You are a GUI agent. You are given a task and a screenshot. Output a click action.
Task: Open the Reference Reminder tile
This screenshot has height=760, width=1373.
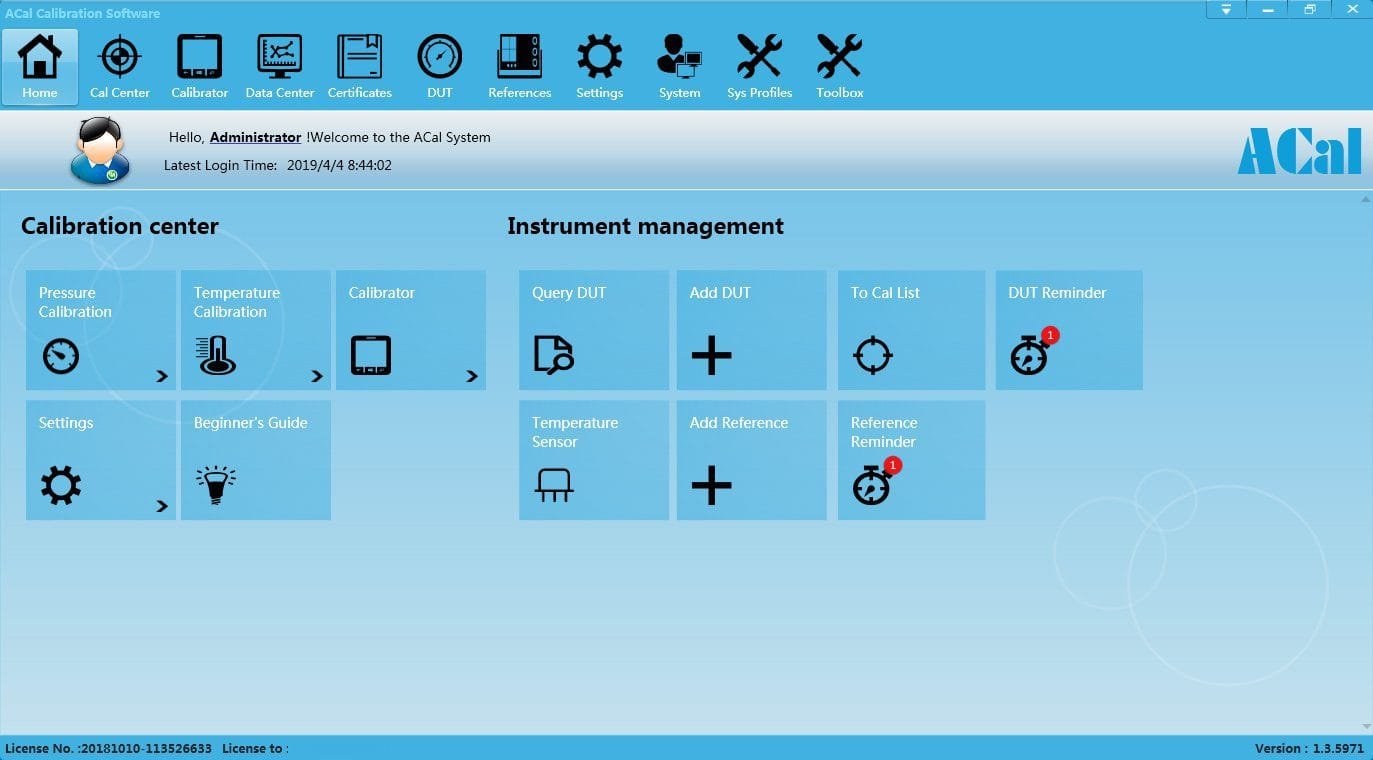click(x=910, y=460)
